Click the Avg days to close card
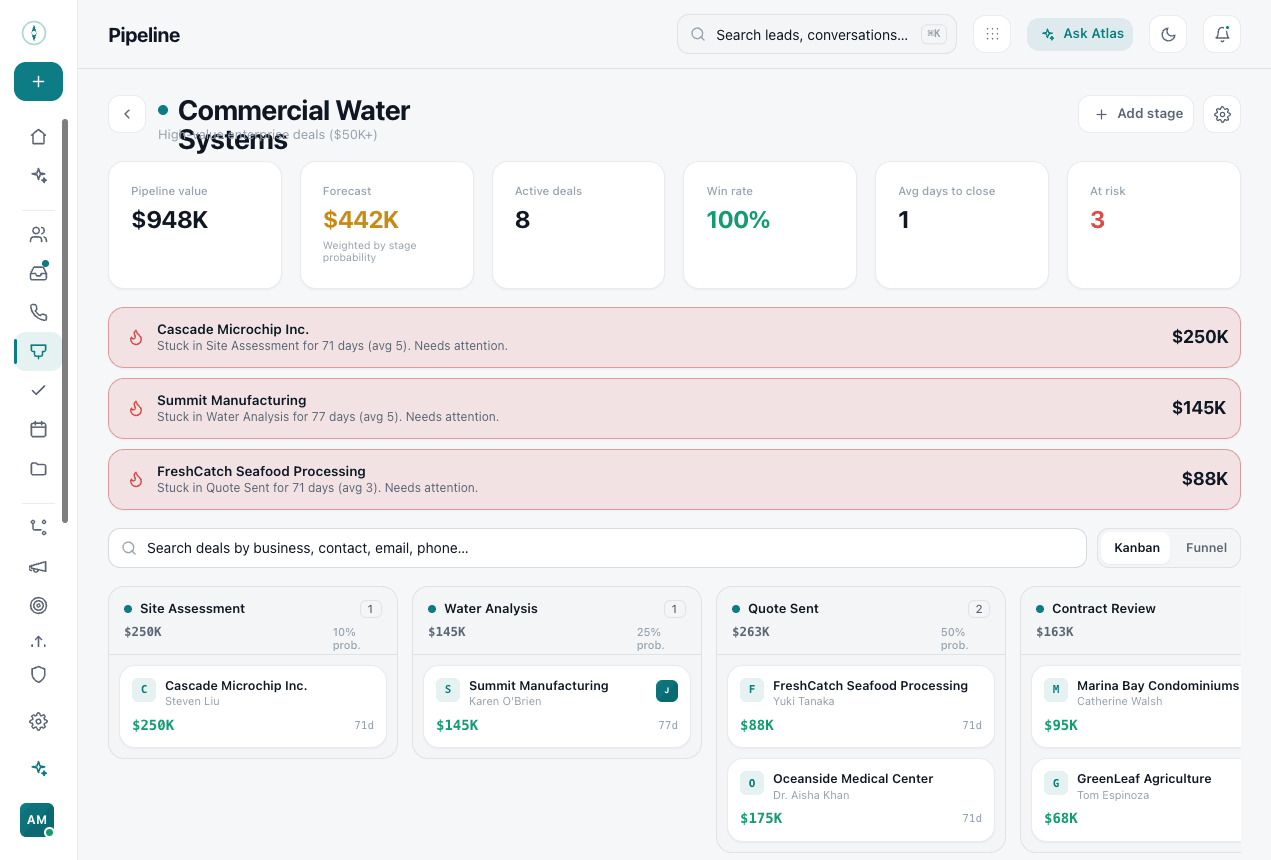This screenshot has width=1271, height=860. [962, 225]
